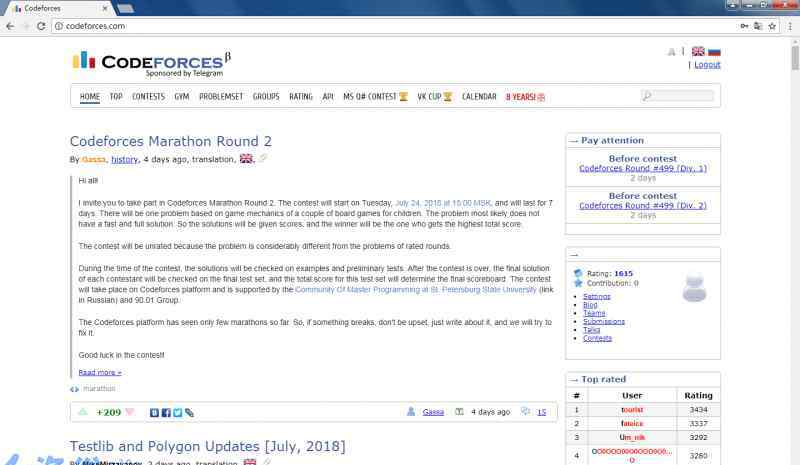The image size is (800, 465).
Task: Click the user avatar in sidebar
Action: click(x=694, y=287)
